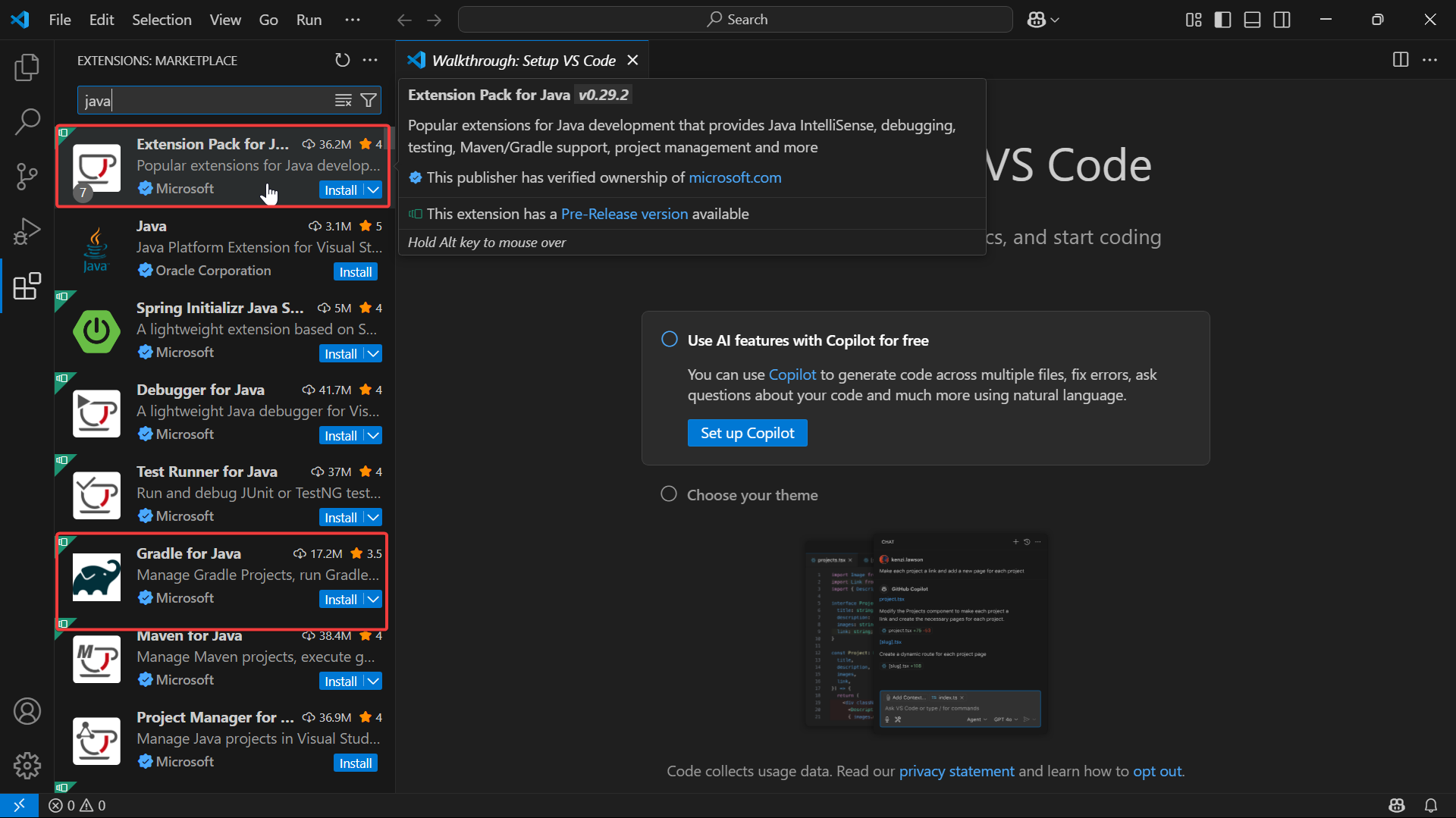Click the extensions search field containing java
1456x818 pixels.
(x=205, y=100)
